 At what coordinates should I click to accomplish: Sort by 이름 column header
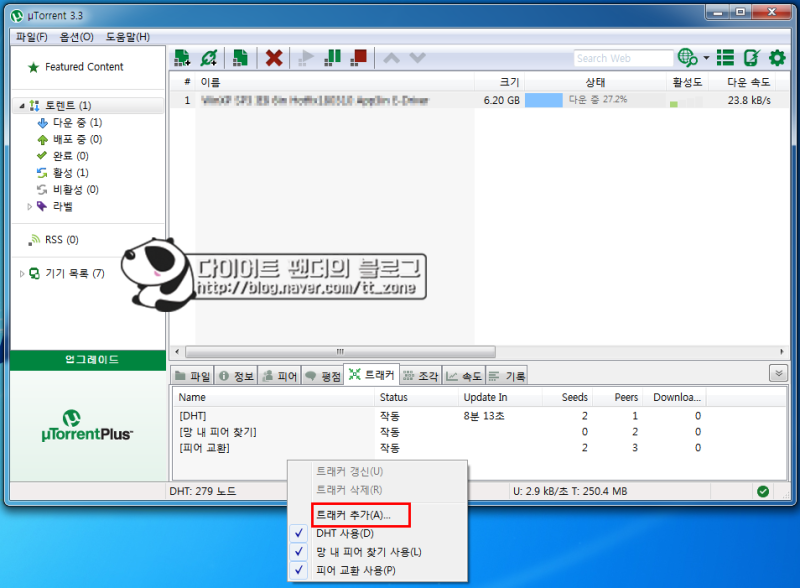click(x=334, y=82)
